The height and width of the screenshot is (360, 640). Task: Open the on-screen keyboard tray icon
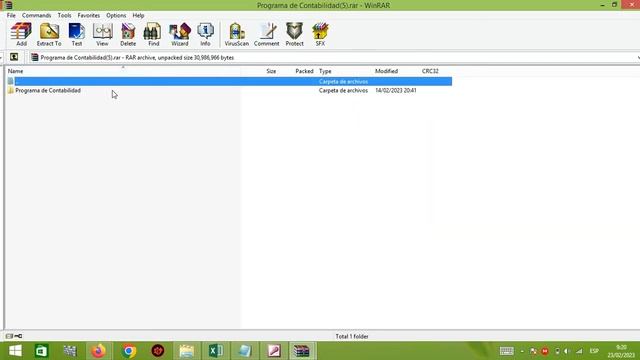(507, 351)
